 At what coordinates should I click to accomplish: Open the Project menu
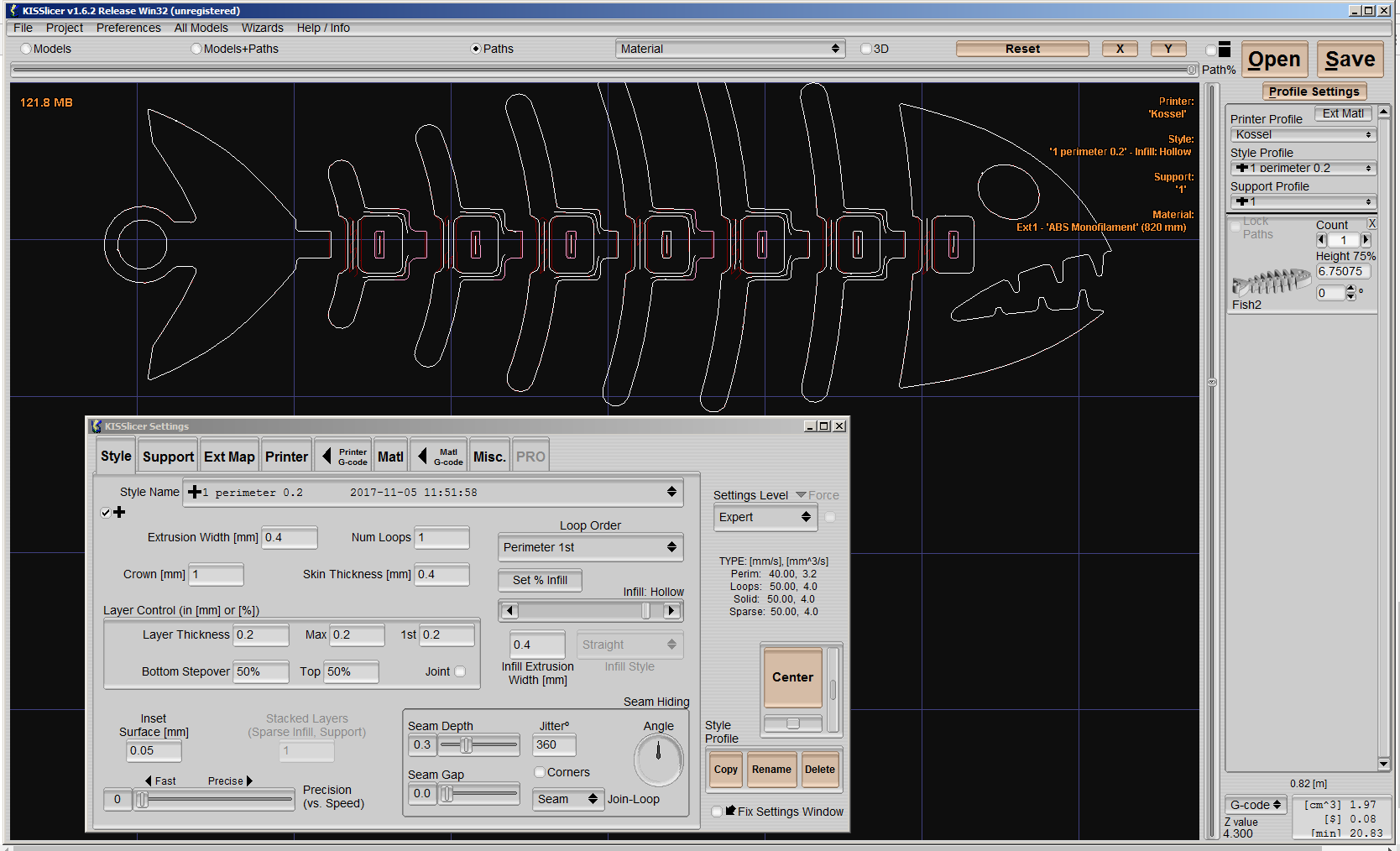coord(65,28)
